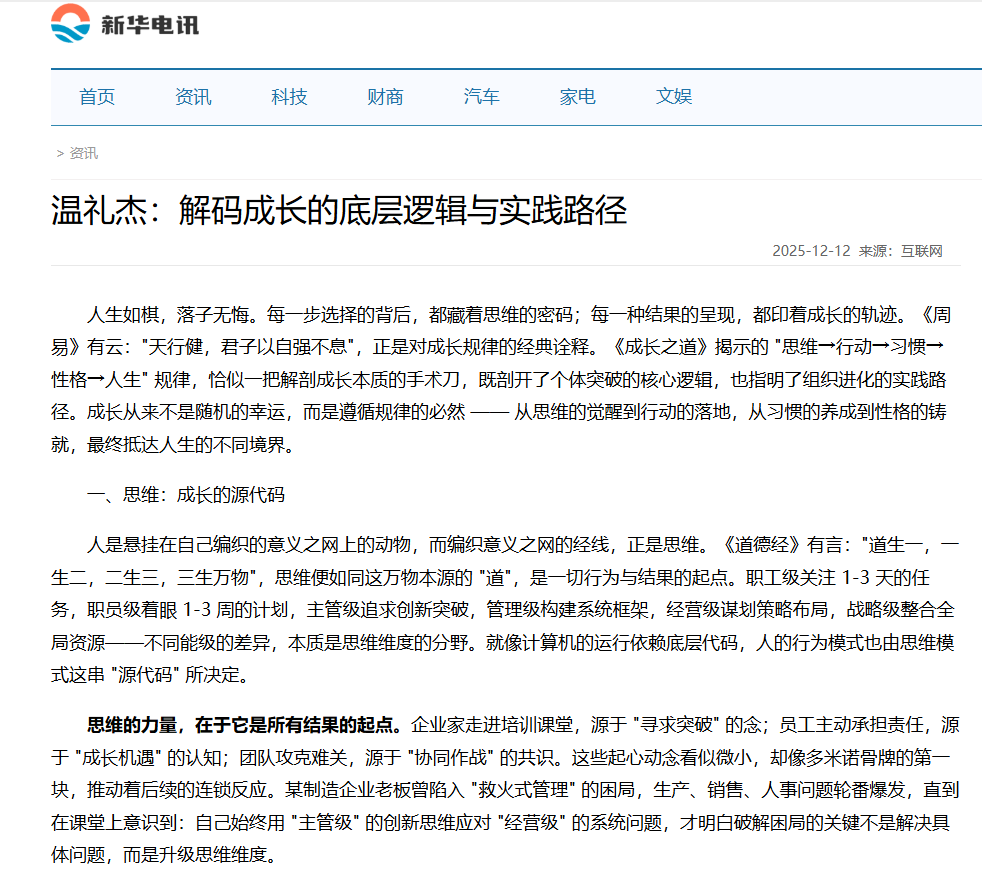This screenshot has height=881, width=982.
Task: Open the 汽车 section
Action: click(x=481, y=97)
